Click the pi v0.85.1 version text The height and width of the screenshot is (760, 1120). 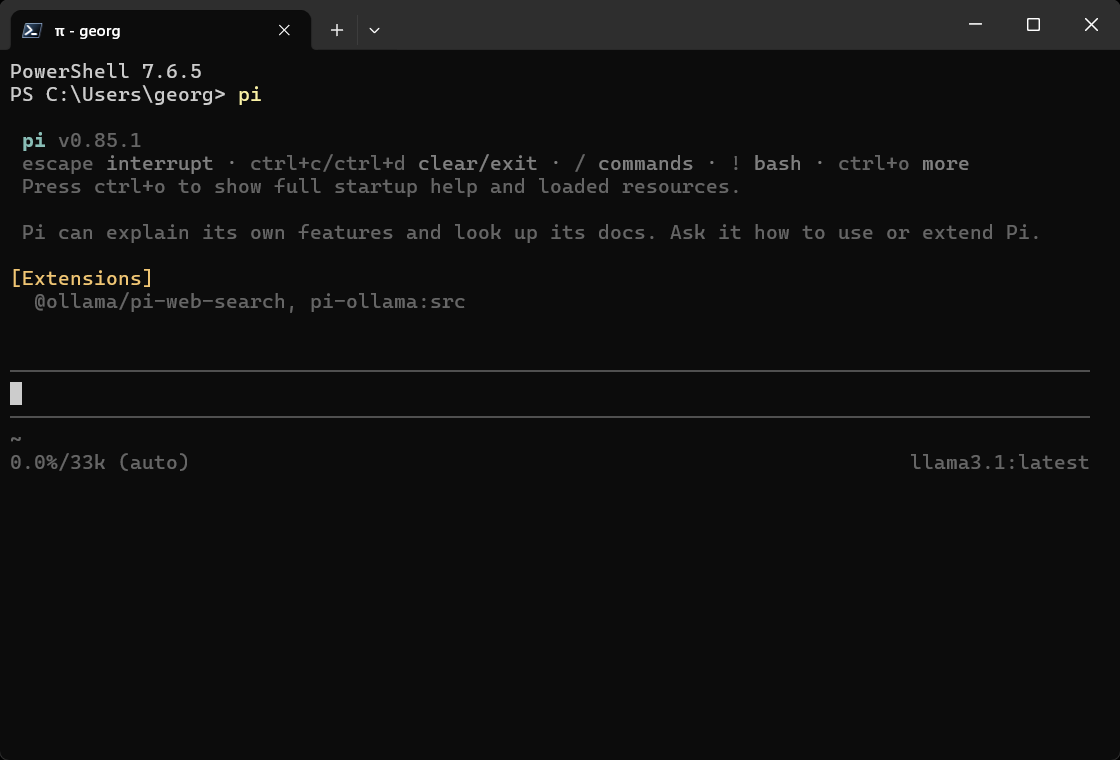pyautogui.click(x=81, y=140)
